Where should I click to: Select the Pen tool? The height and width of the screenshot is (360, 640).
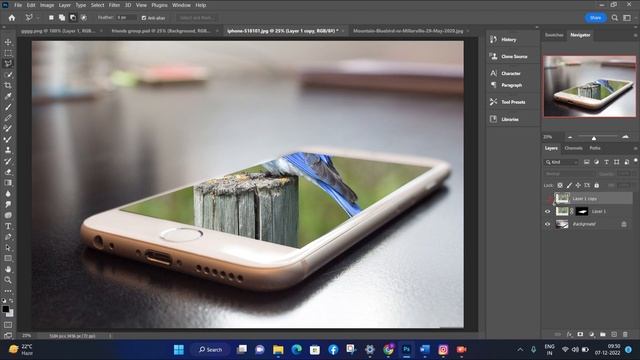click(8, 237)
